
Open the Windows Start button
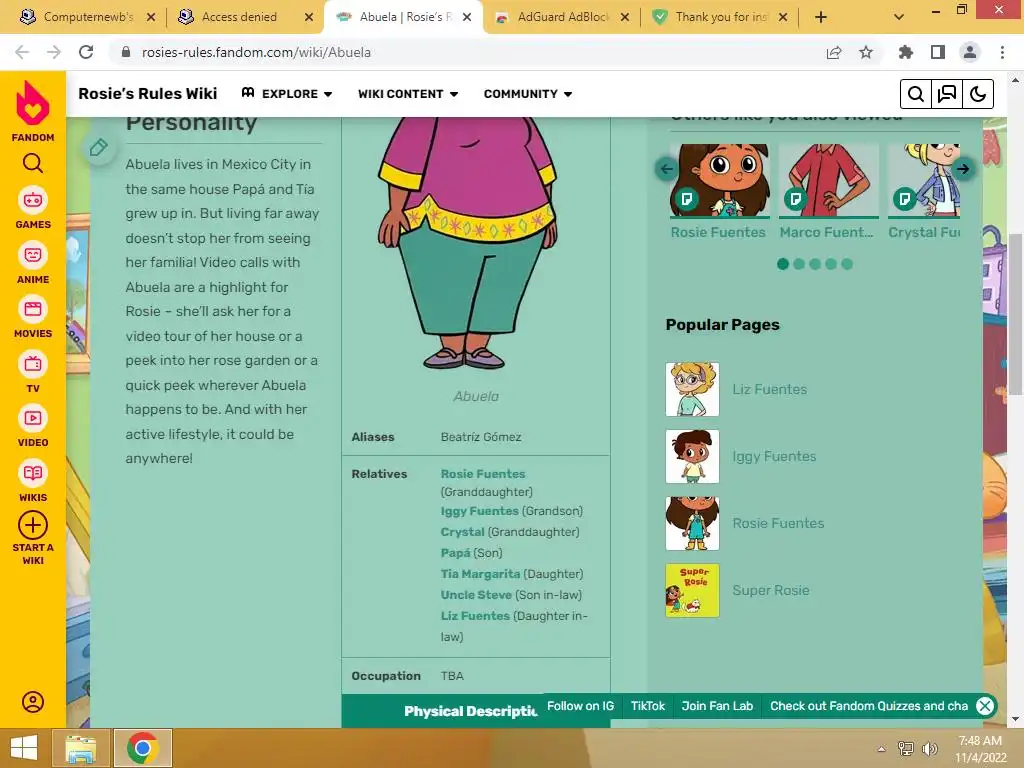(24, 748)
